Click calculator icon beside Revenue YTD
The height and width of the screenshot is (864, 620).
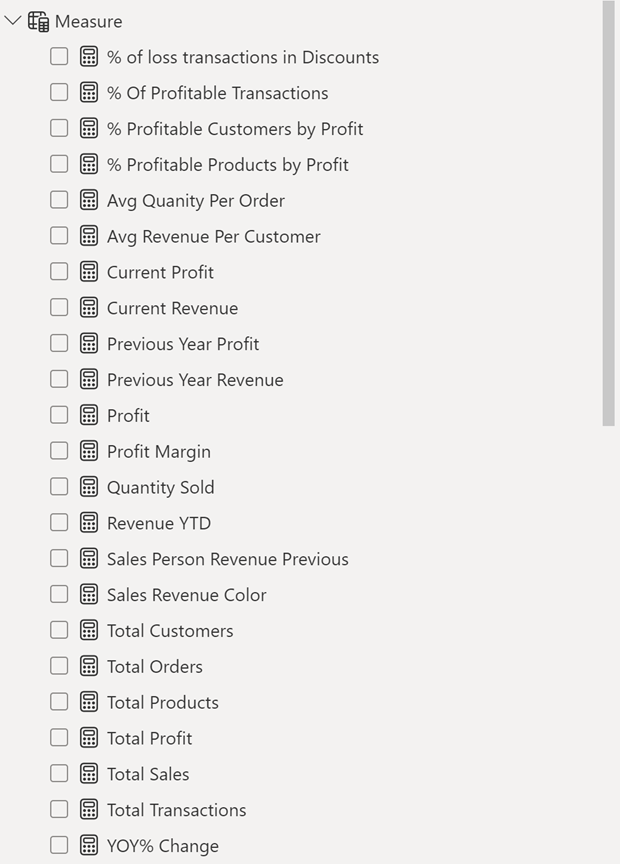[89, 523]
